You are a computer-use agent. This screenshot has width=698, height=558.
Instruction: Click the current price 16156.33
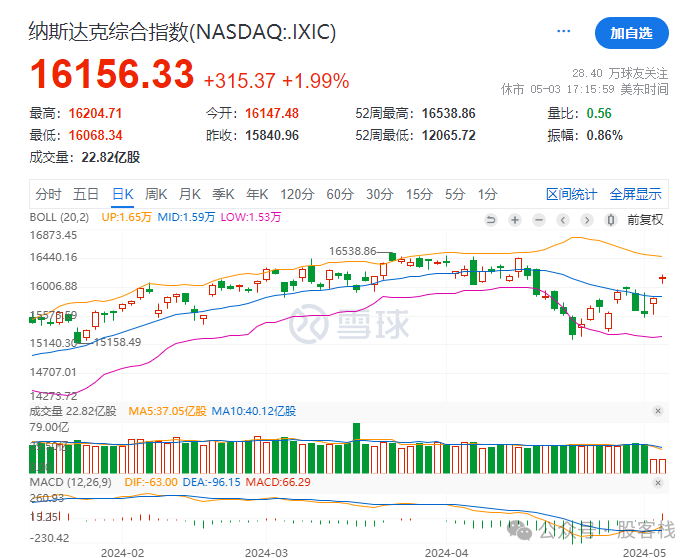coord(112,74)
